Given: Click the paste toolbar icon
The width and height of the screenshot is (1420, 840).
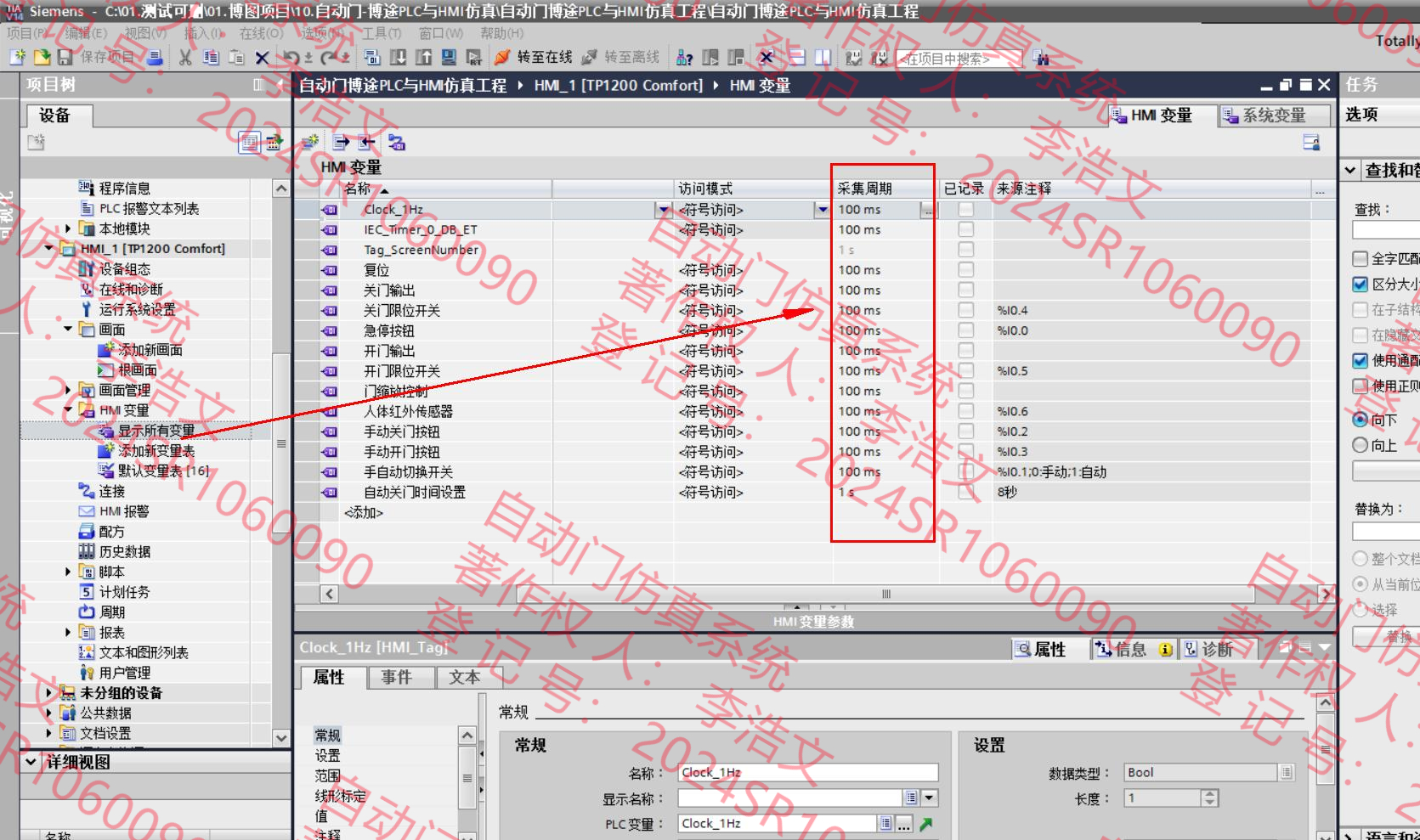Looking at the screenshot, I should click(x=236, y=58).
